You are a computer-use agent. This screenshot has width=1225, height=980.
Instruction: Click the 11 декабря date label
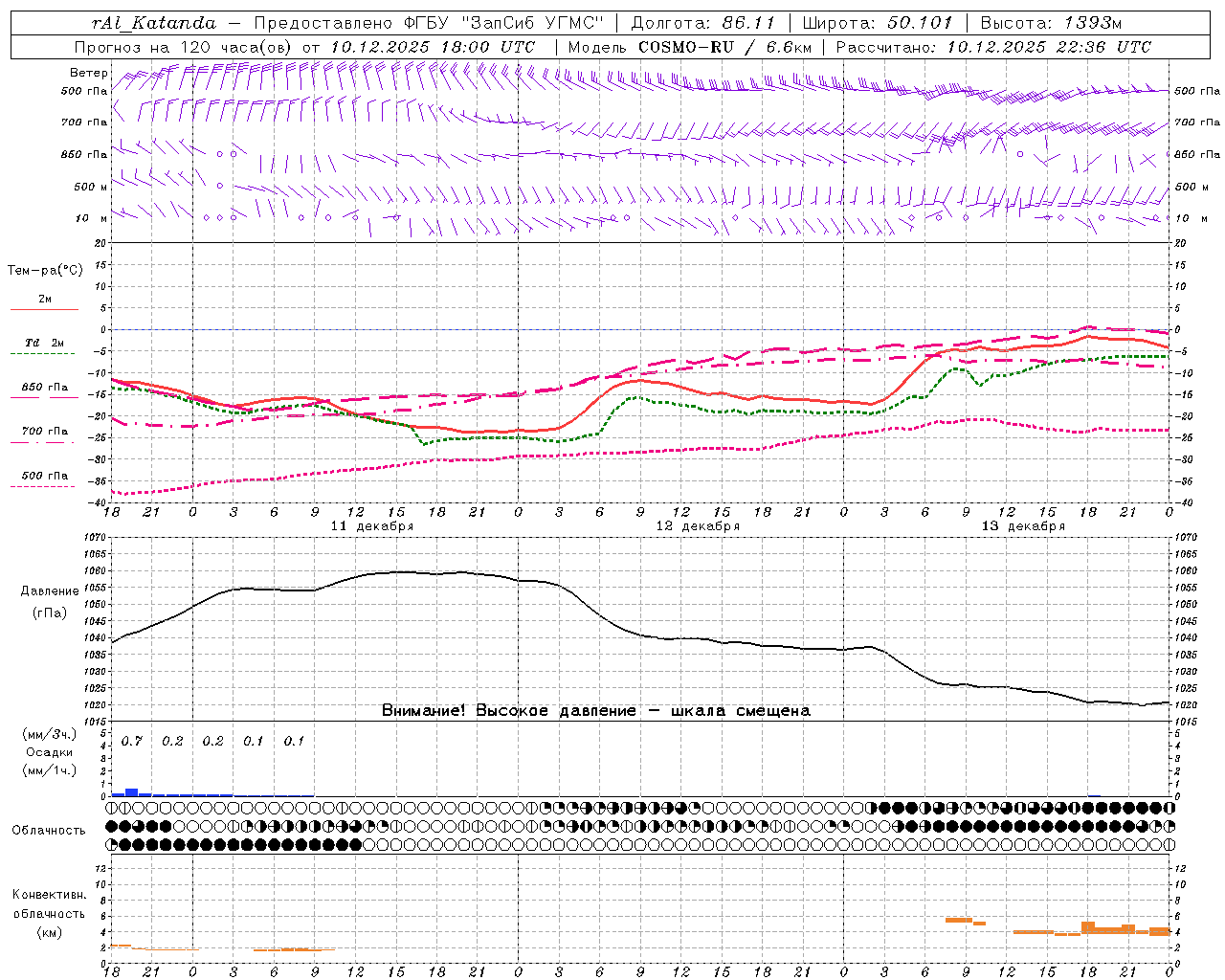(372, 526)
